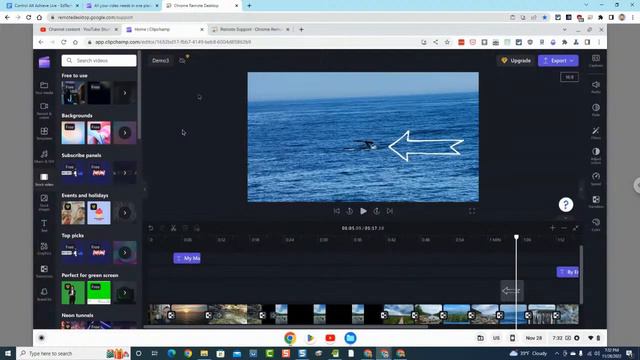Open the Captions panel on right

(596, 61)
